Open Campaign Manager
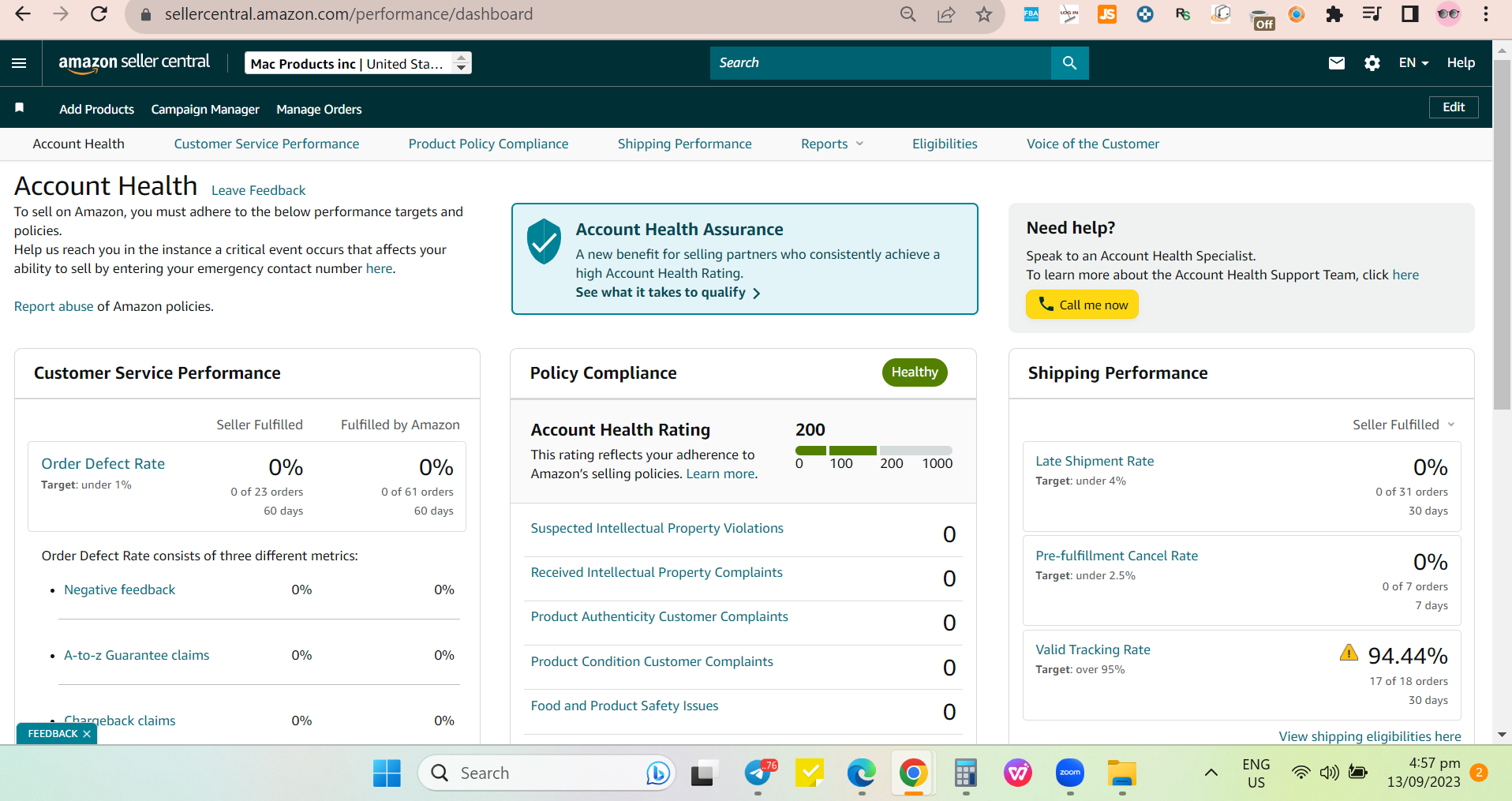The image size is (1512, 801). click(x=205, y=109)
